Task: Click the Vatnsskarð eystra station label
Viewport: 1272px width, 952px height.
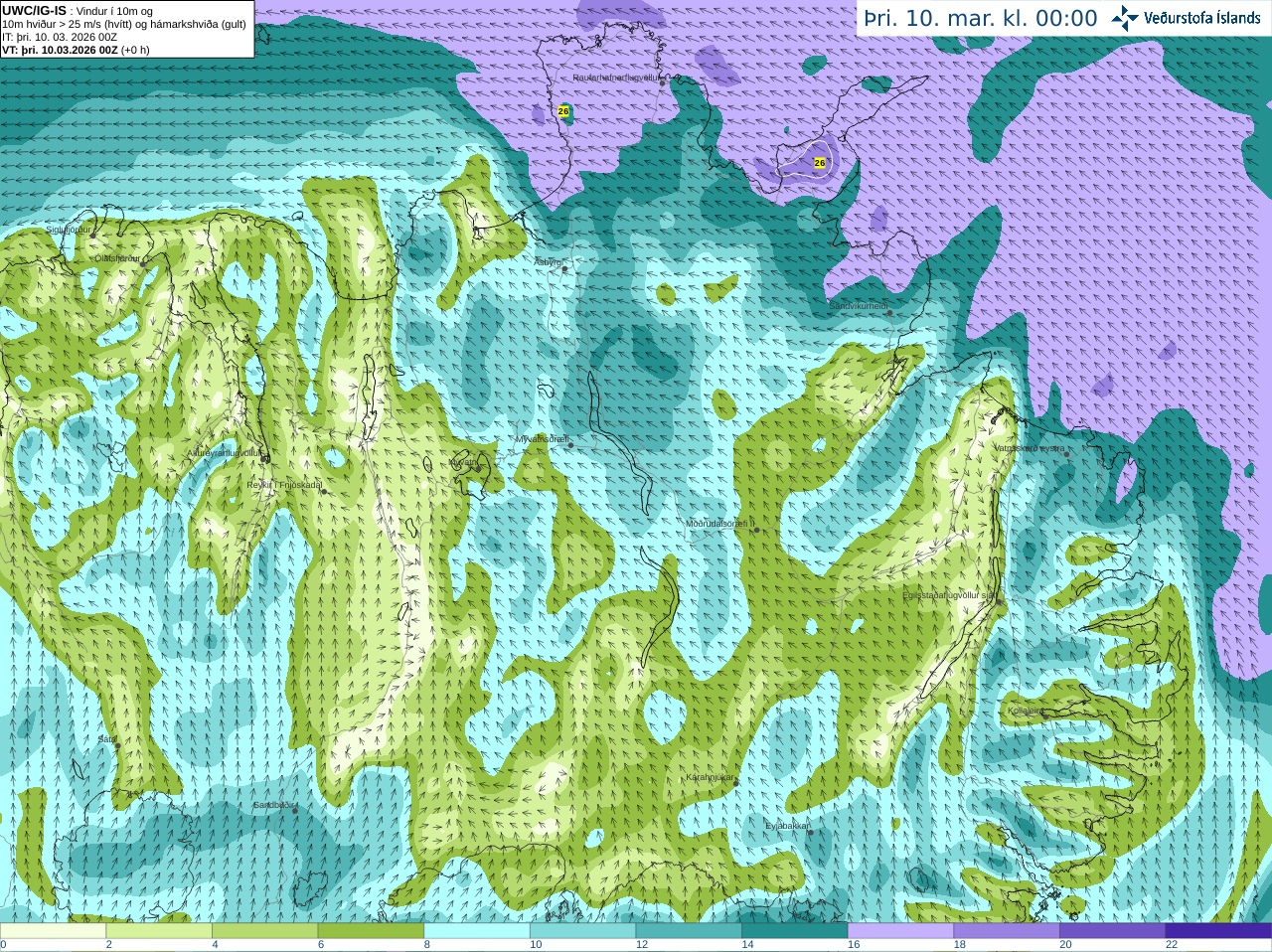Action: point(1030,448)
